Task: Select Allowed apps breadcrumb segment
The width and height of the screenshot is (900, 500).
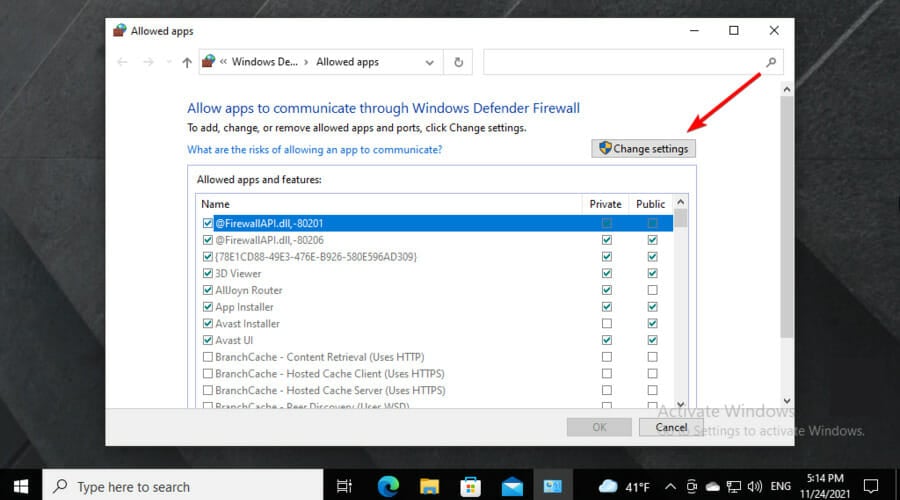Action: 347,62
